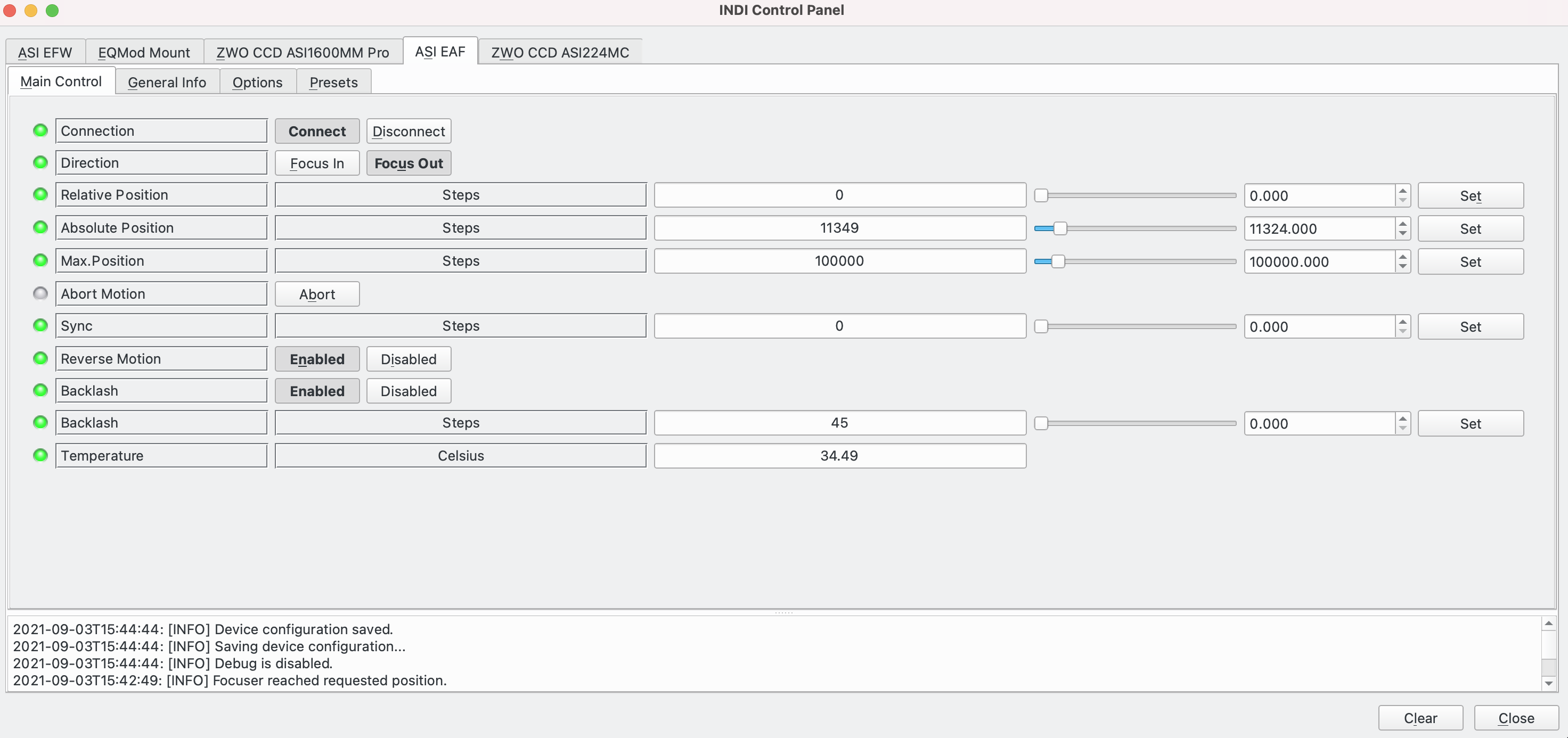Decrement the Sync spinbox

pyautogui.click(x=1403, y=332)
